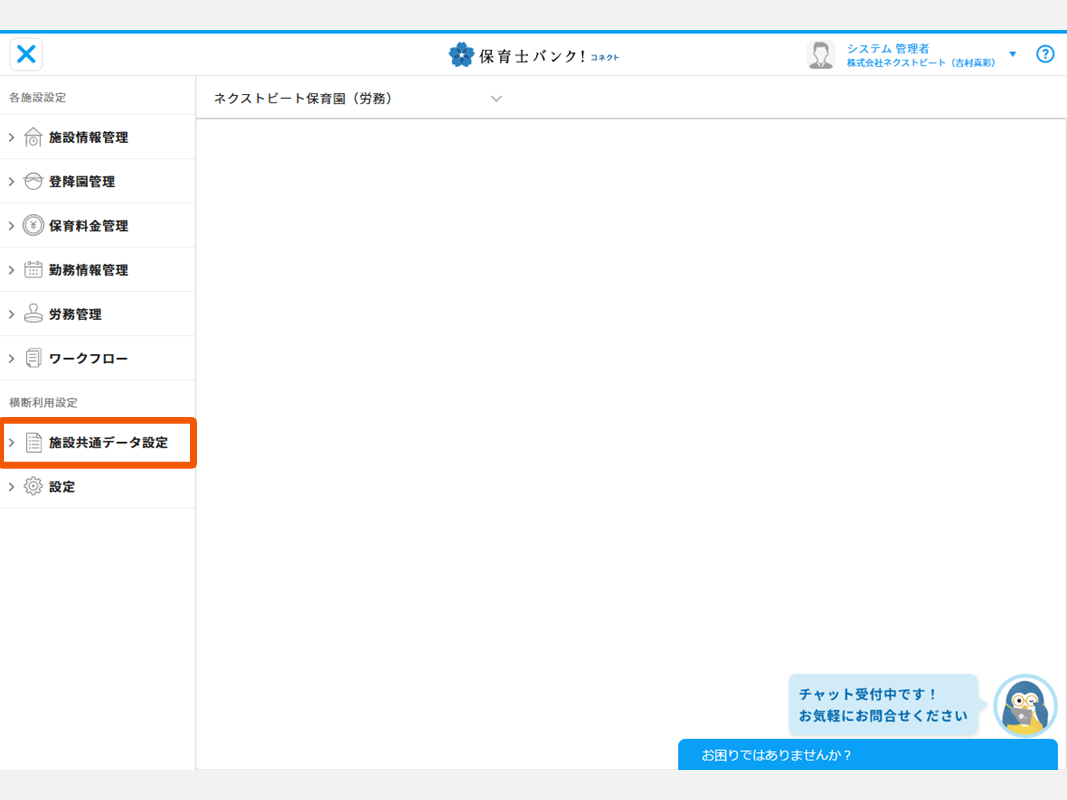Click the gear settings icon
The width and height of the screenshot is (1067, 800).
point(33,486)
